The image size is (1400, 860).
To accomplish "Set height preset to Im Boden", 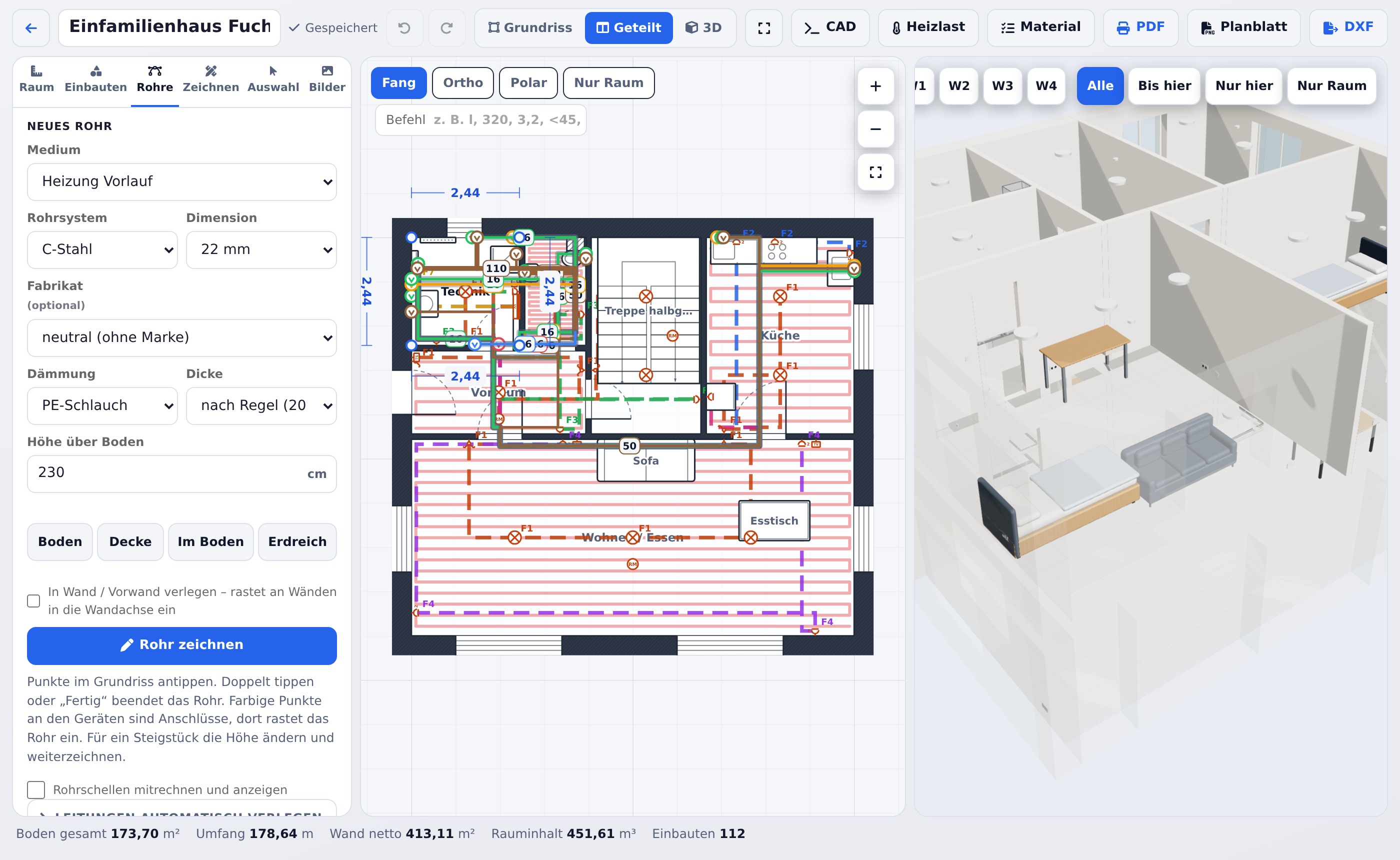I will coord(210,542).
